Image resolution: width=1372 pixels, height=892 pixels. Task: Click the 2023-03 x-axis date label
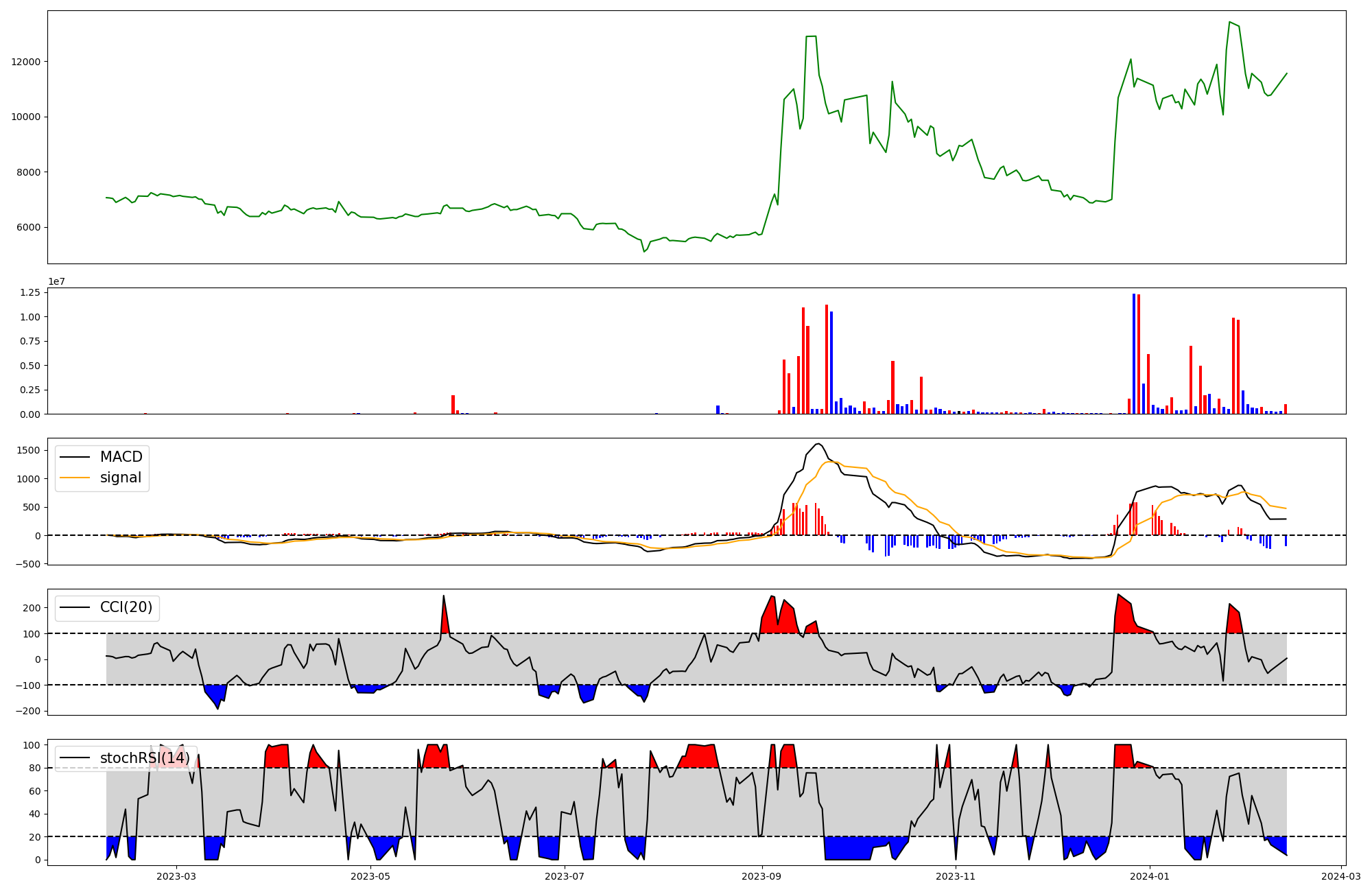pyautogui.click(x=176, y=876)
